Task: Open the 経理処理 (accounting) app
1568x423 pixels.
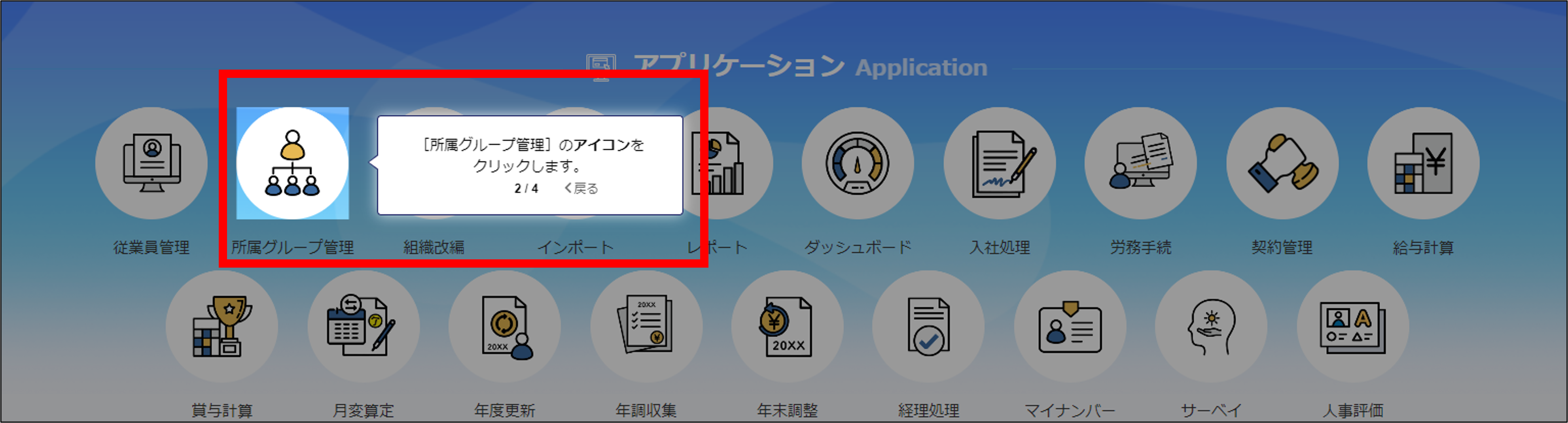Action: [x=929, y=327]
